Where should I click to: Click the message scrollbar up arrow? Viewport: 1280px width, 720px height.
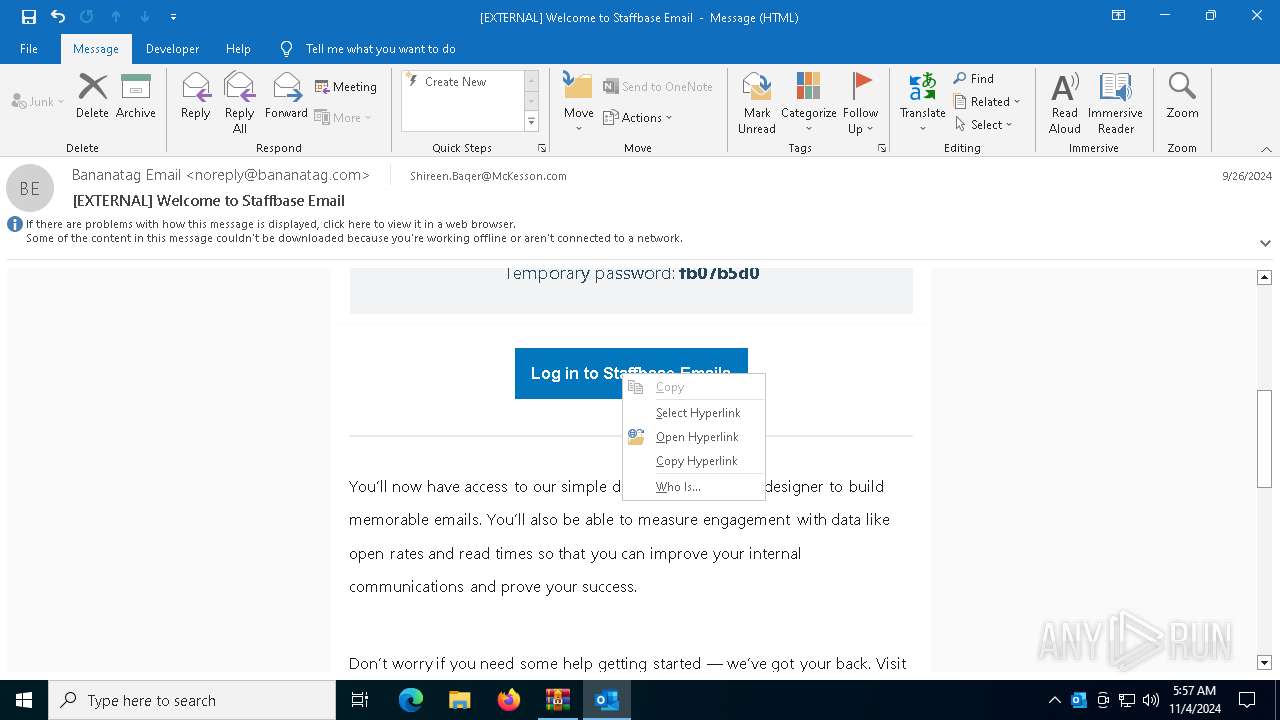1264,277
